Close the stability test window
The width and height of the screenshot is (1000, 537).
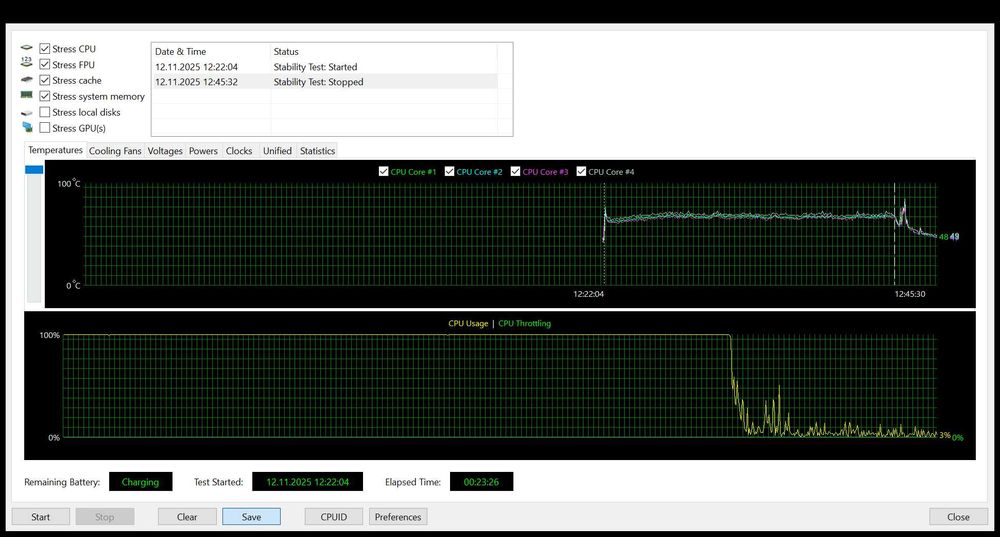958,517
